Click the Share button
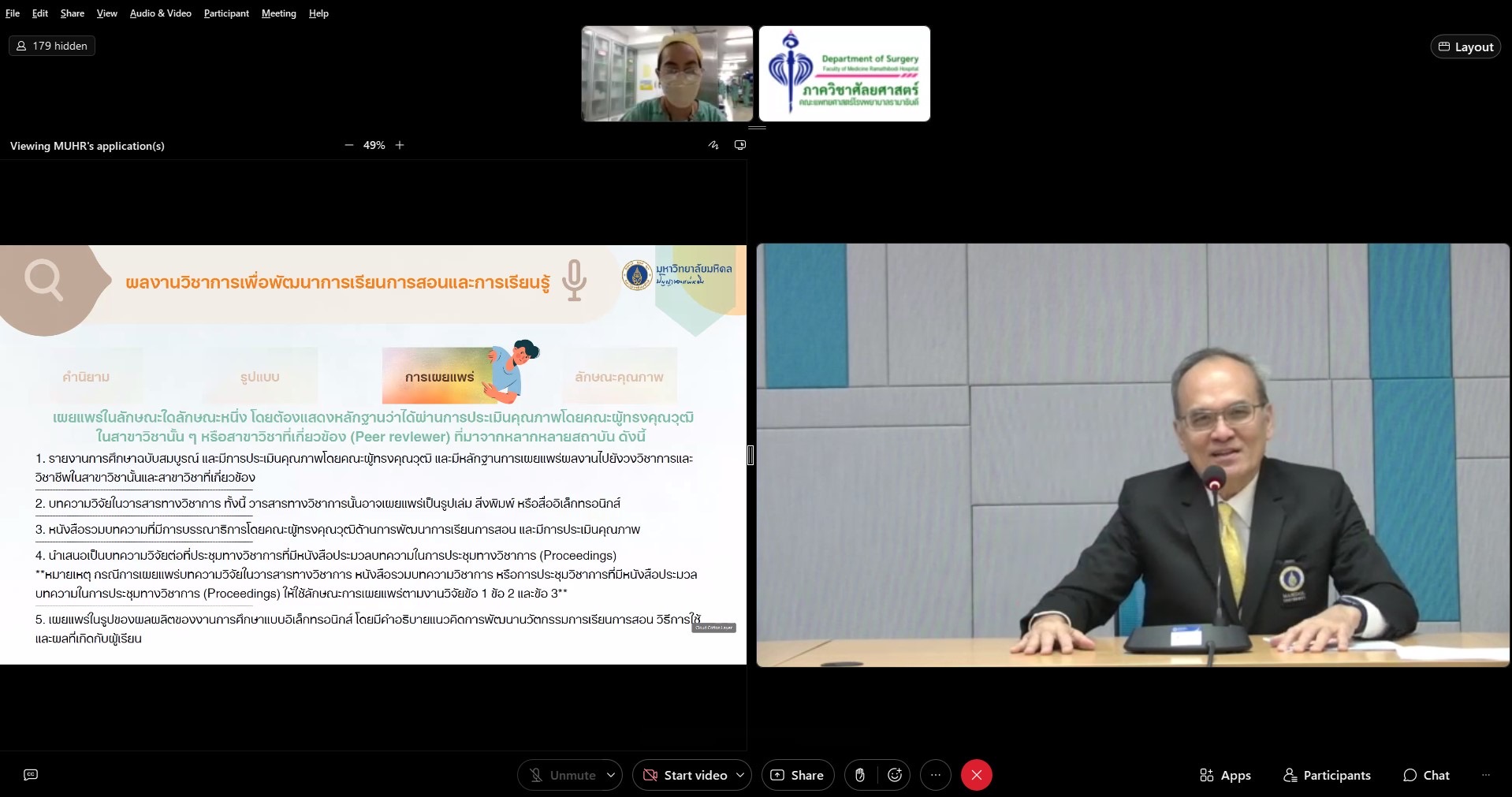 click(797, 775)
